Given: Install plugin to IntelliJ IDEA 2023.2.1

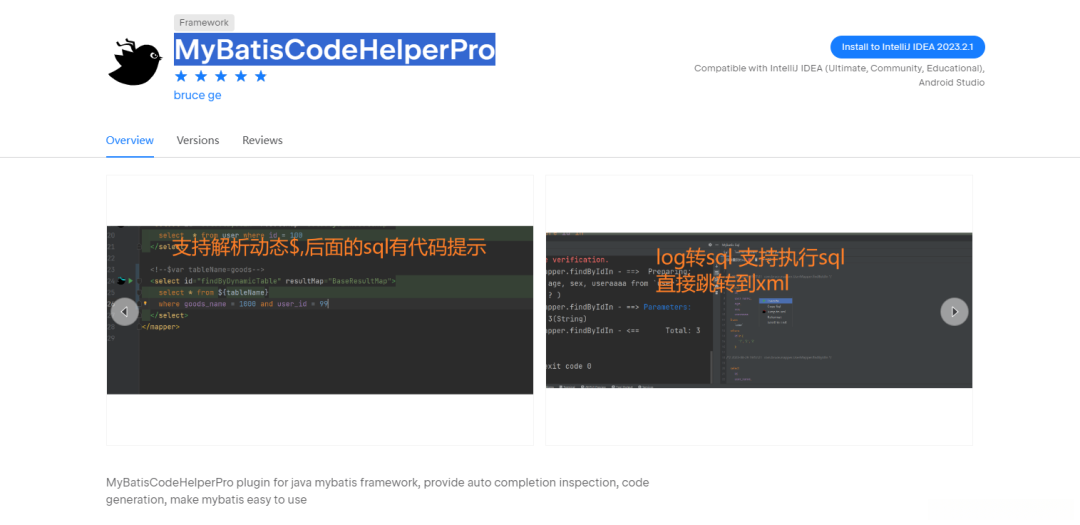Looking at the screenshot, I should coord(908,47).
